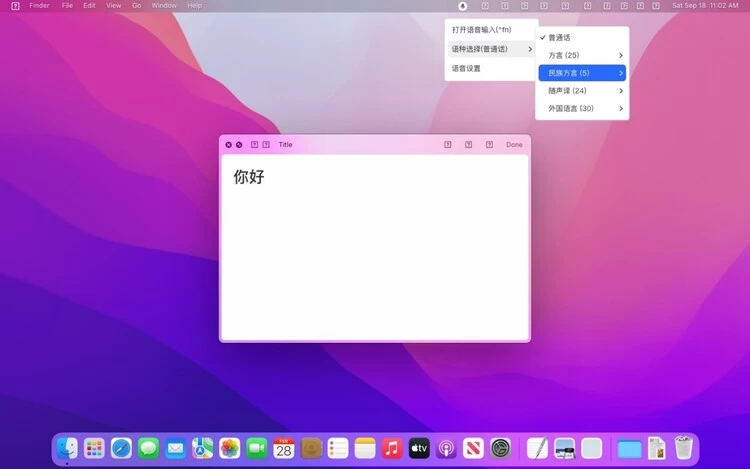750x469 pixels.
Task: Open the Calendar app in dock
Action: (x=284, y=448)
